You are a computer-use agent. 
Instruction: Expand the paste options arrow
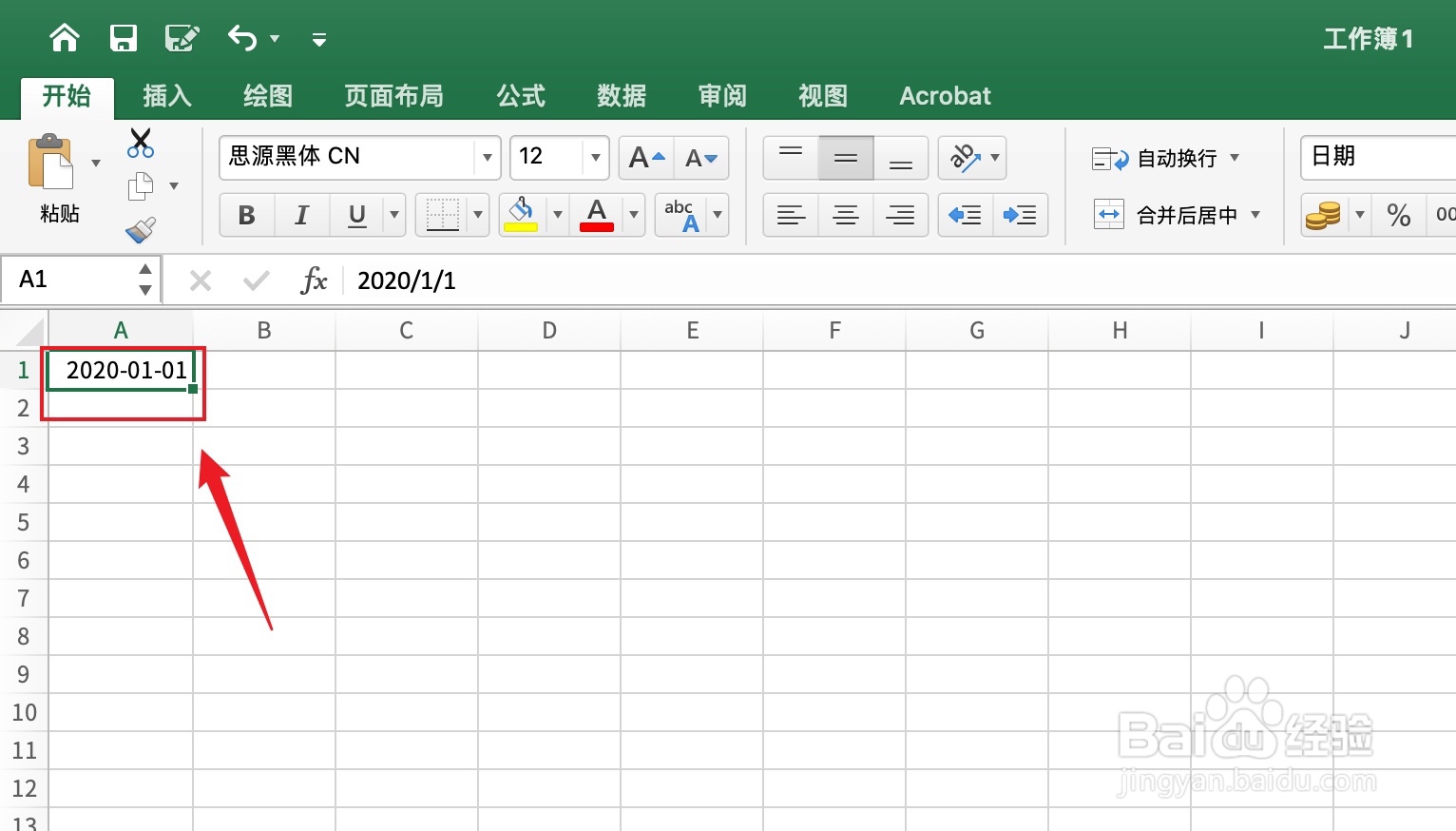(x=96, y=164)
